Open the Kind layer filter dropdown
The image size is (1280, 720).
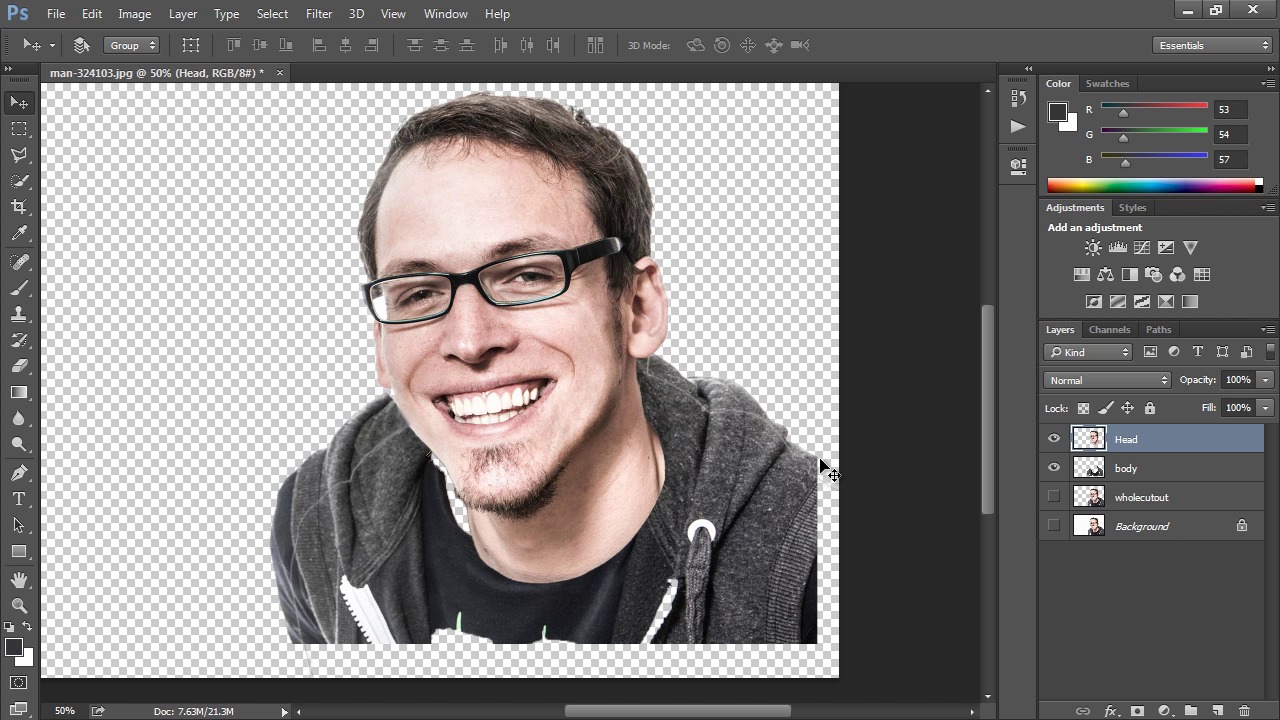click(1088, 352)
